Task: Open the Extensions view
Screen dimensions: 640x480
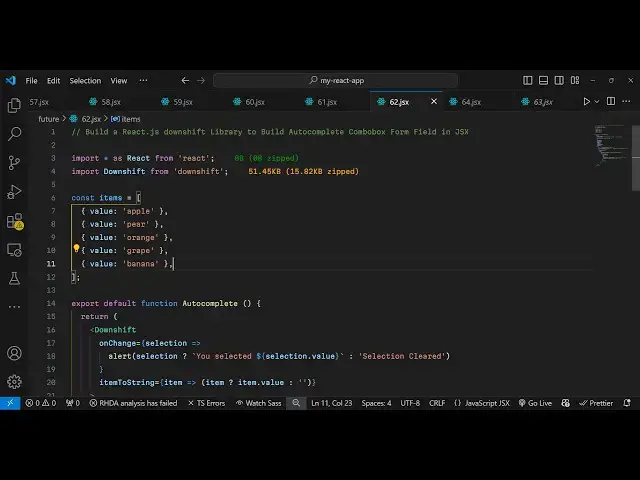Action: point(15,221)
